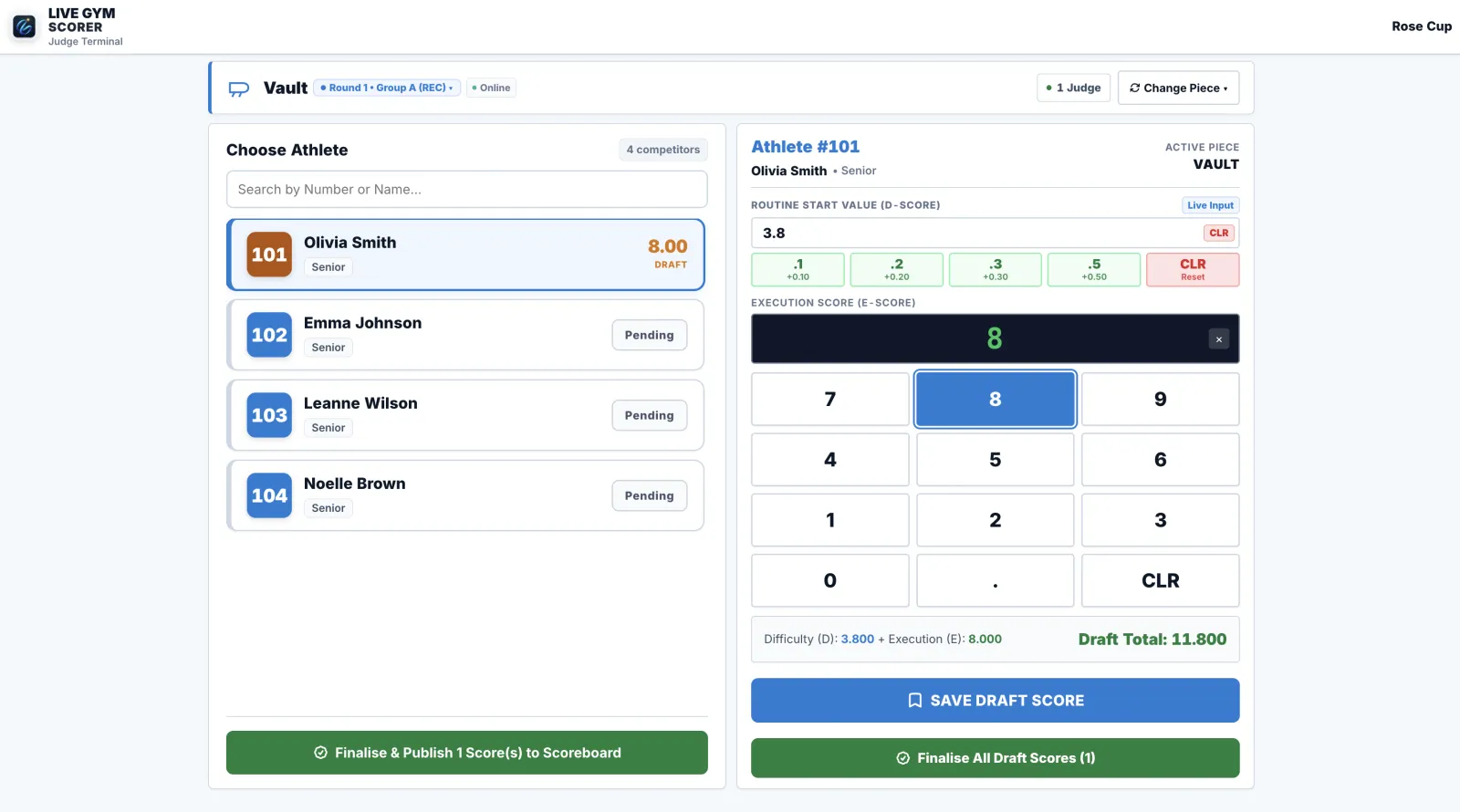Click the small CLR in the D-score field
The height and width of the screenshot is (812, 1460).
(x=1218, y=233)
